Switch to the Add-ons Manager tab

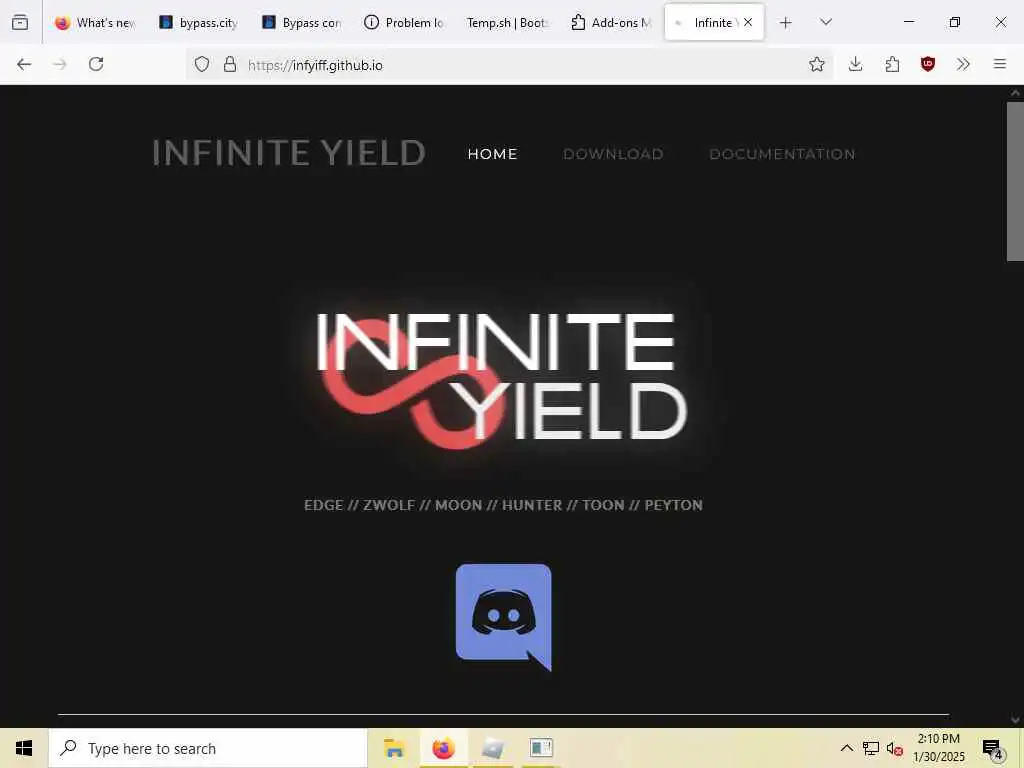611,22
